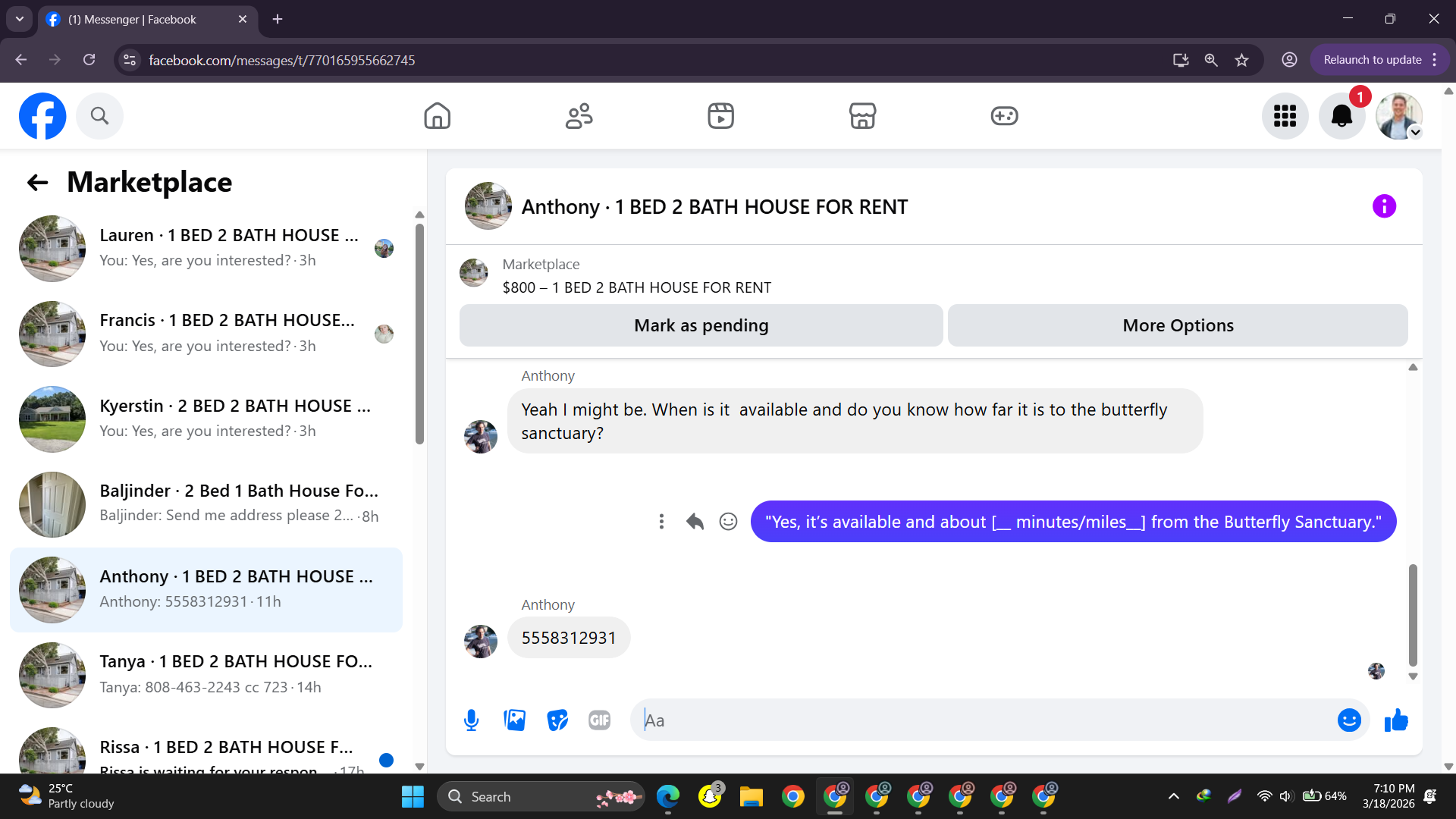Open the Facebook menu grid
Image resolution: width=1456 pixels, height=819 pixels.
click(1285, 116)
